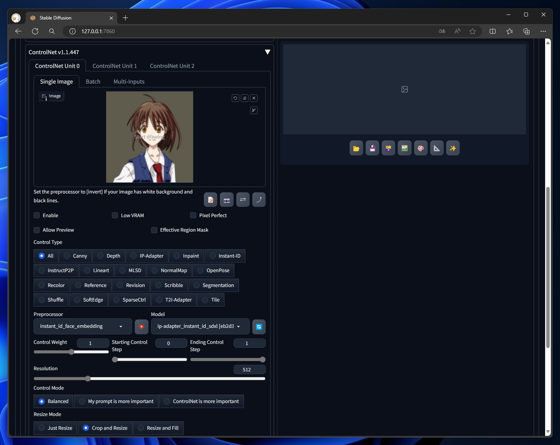Image resolution: width=560 pixels, height=445 pixels.
Task: Open output folder icon below gallery
Action: (x=356, y=148)
